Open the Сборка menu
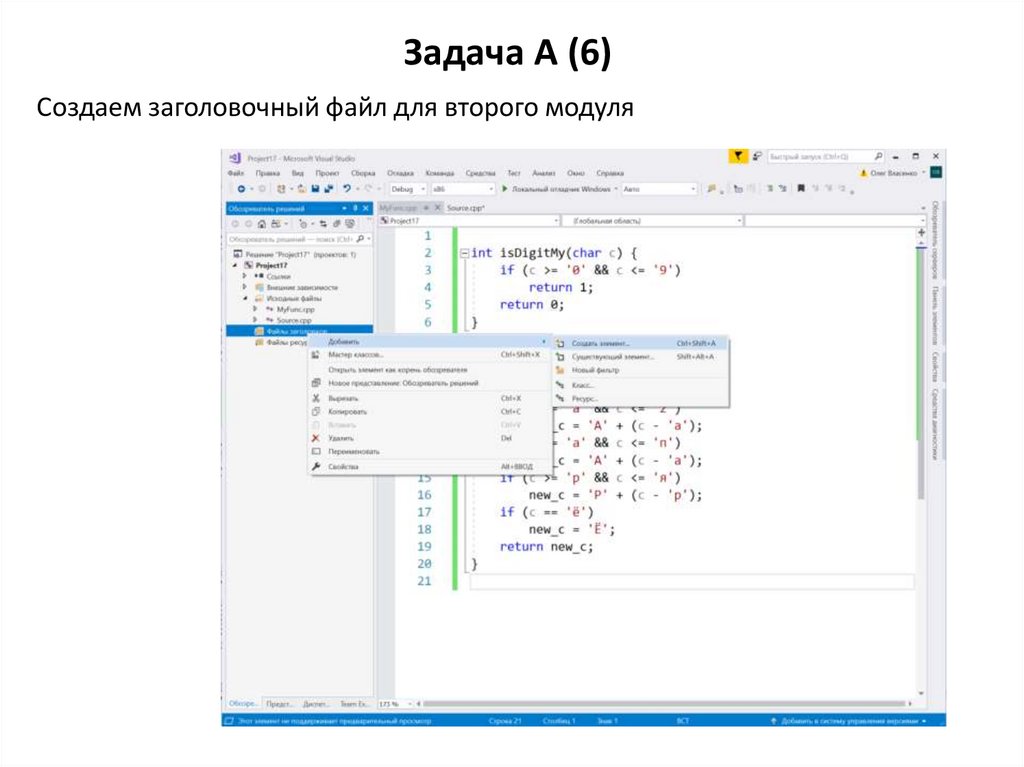This screenshot has height=767, width=1024. coord(363,173)
